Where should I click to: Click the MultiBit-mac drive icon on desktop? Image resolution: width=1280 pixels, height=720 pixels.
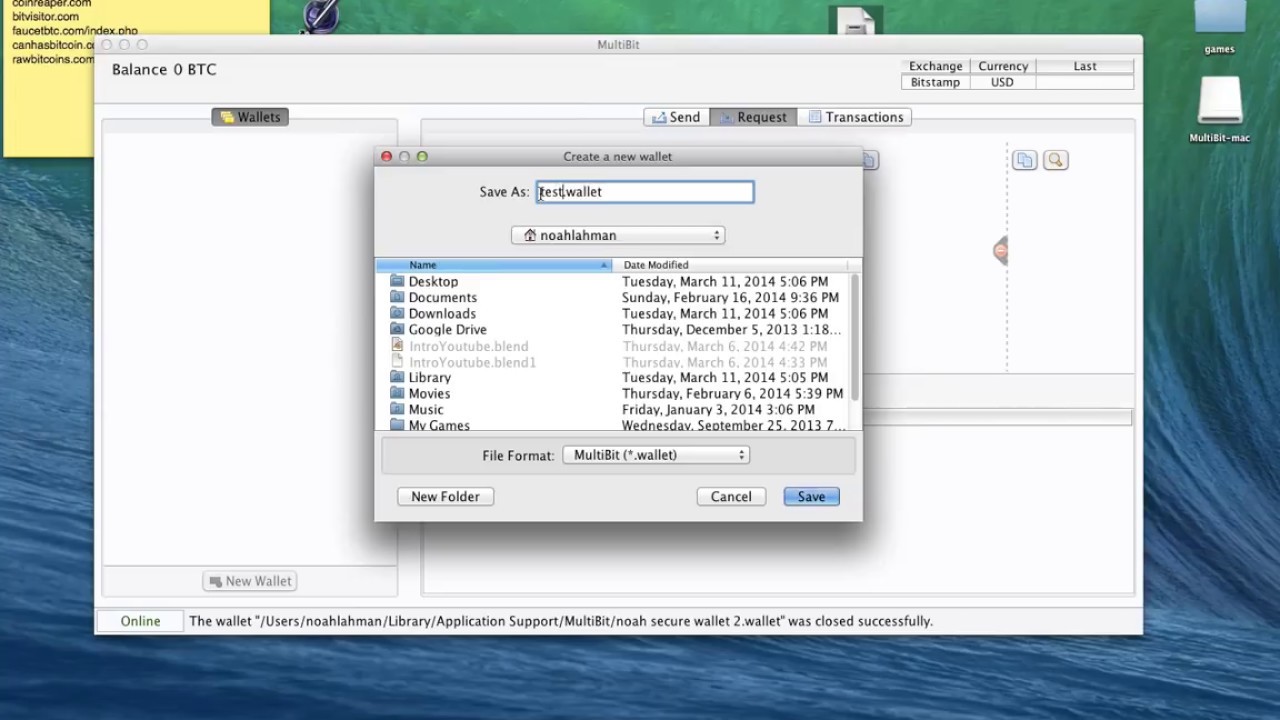pyautogui.click(x=1219, y=103)
